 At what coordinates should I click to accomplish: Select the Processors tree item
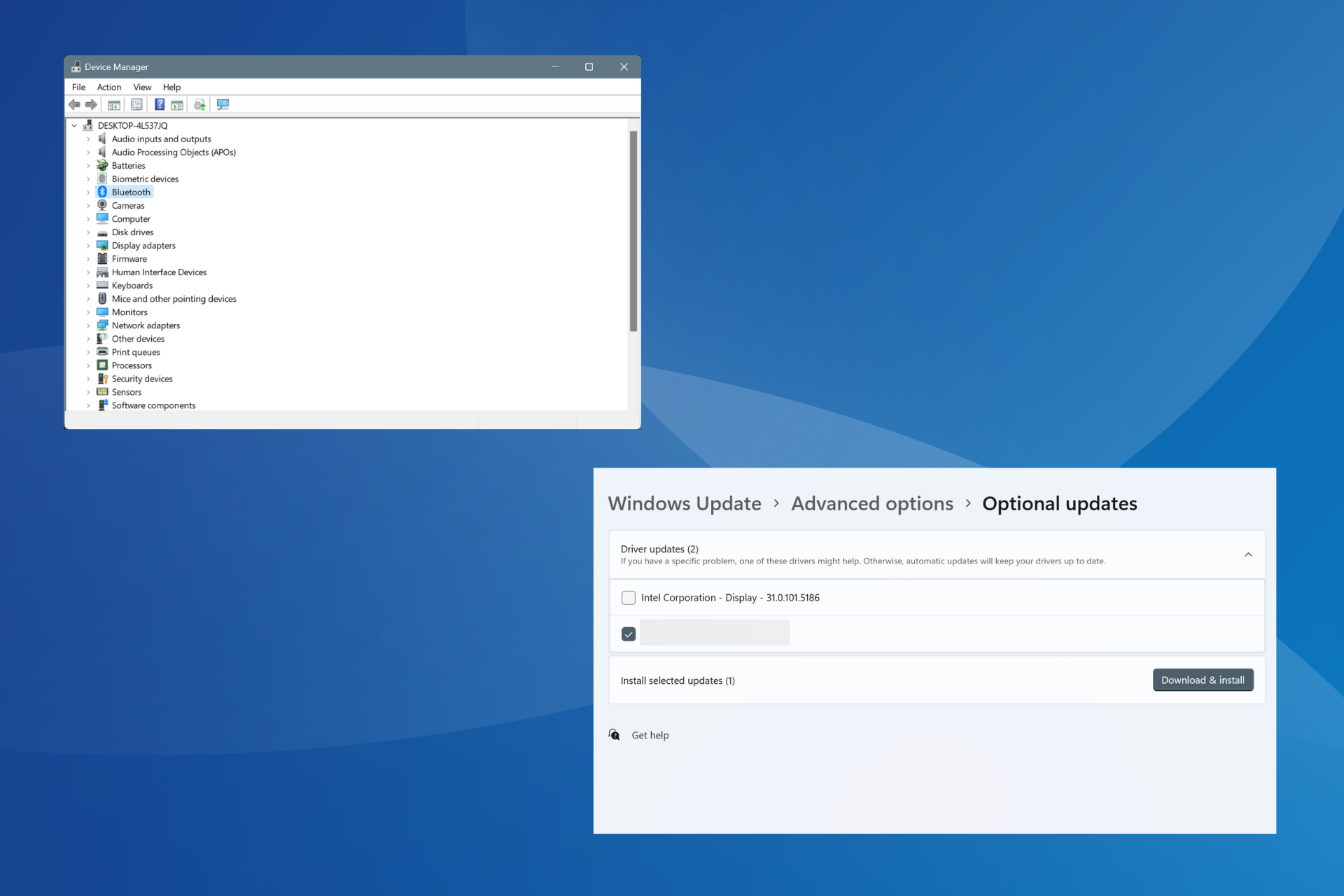pos(132,365)
